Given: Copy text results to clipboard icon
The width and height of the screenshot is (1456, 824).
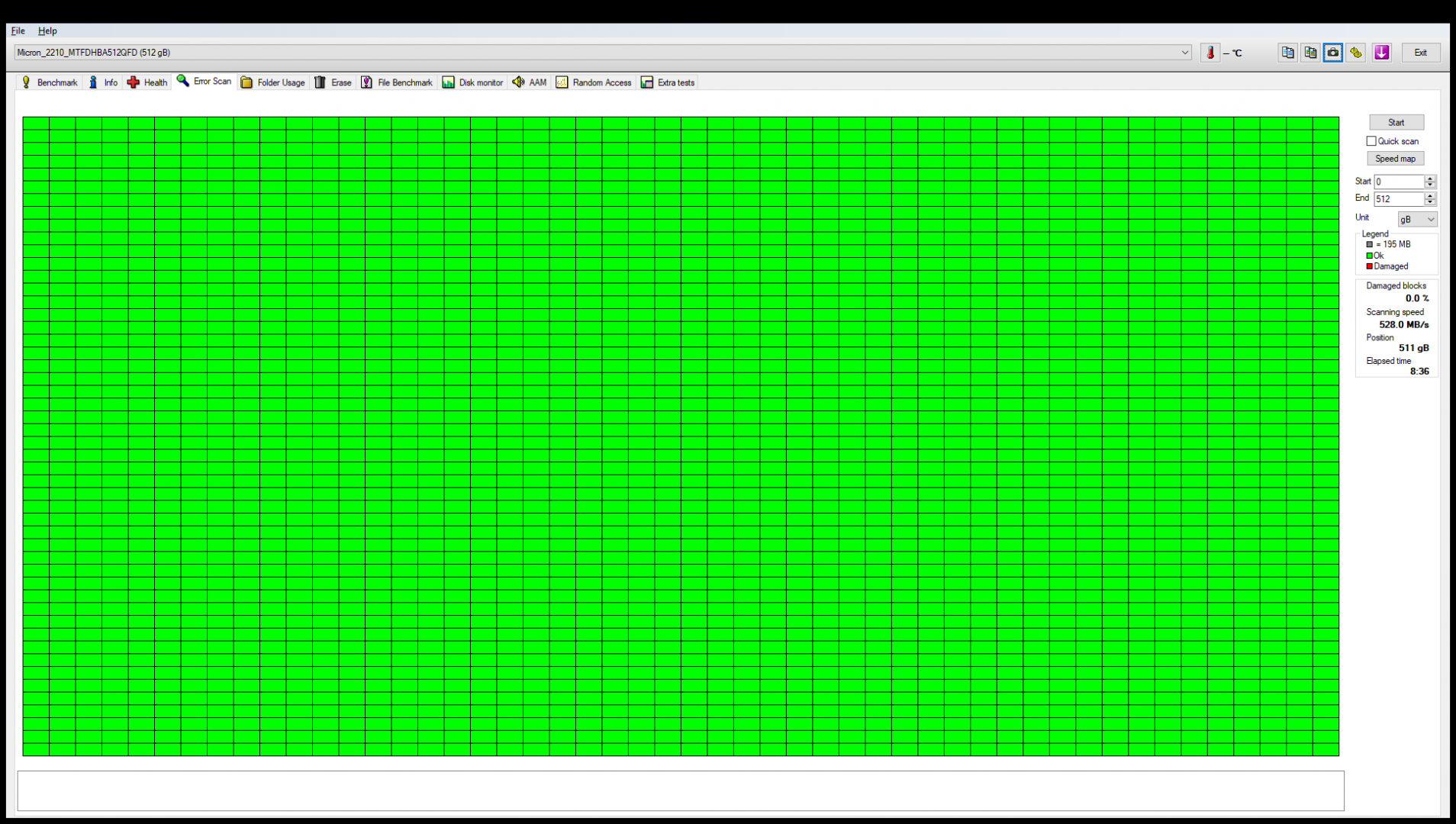Looking at the screenshot, I should pyautogui.click(x=1288, y=53).
